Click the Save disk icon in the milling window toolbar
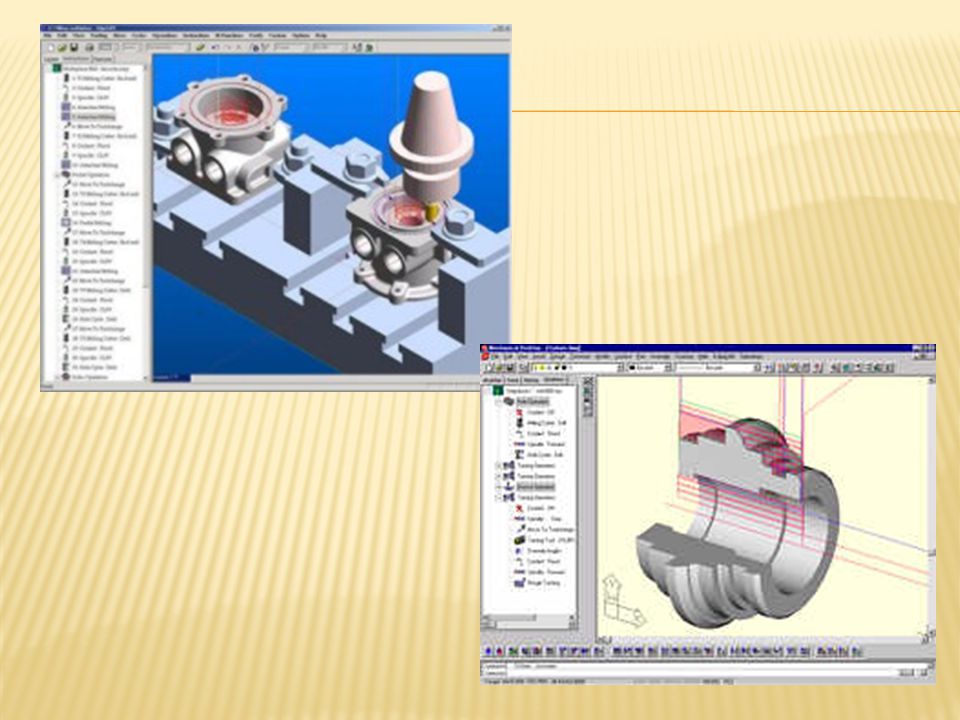Screen dimensions: 960x720 pyautogui.click(x=73, y=47)
